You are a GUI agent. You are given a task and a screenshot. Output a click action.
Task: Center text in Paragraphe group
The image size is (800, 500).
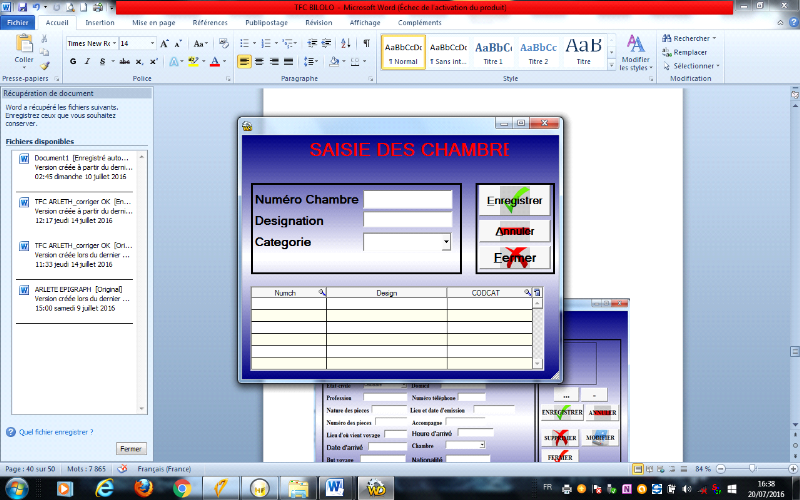click(259, 62)
